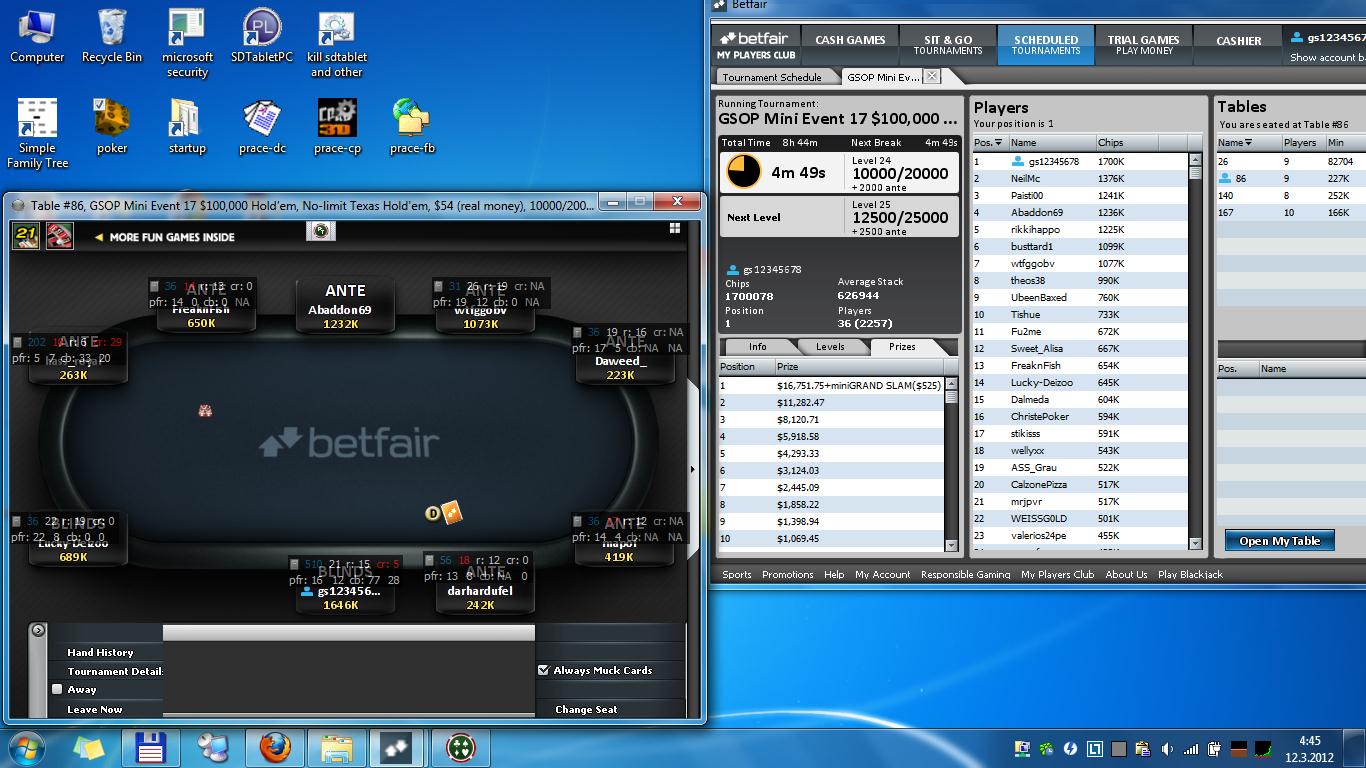1366x768 pixels.
Task: Open Firefox from the taskbar
Action: coord(274,748)
